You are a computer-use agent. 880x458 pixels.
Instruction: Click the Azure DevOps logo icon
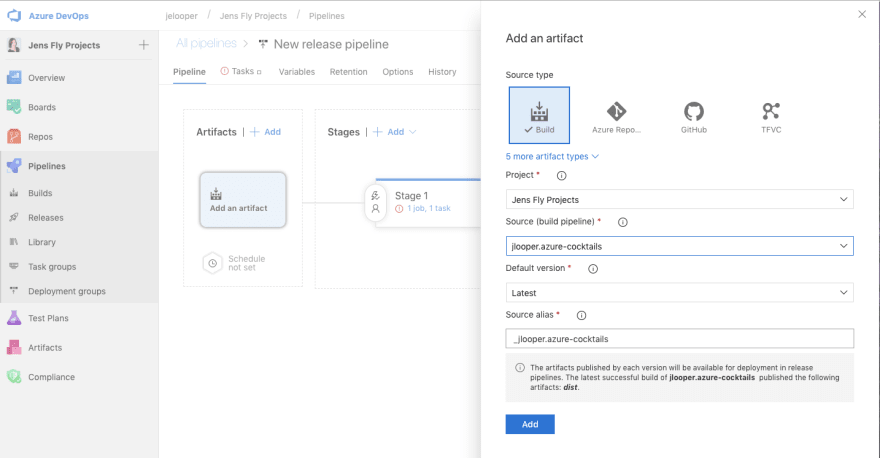point(14,16)
